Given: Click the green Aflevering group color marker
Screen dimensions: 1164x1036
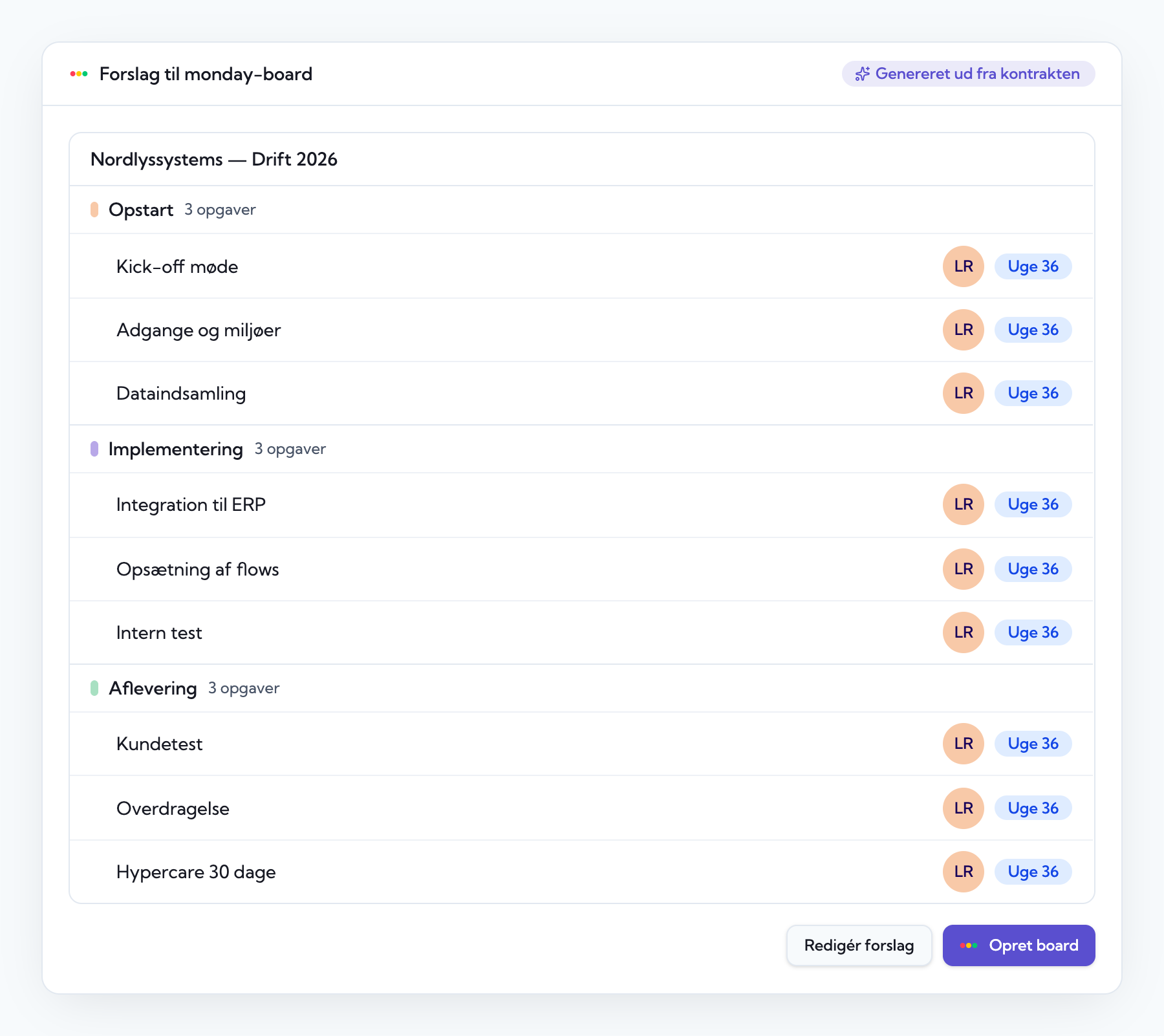Looking at the screenshot, I should tap(94, 688).
